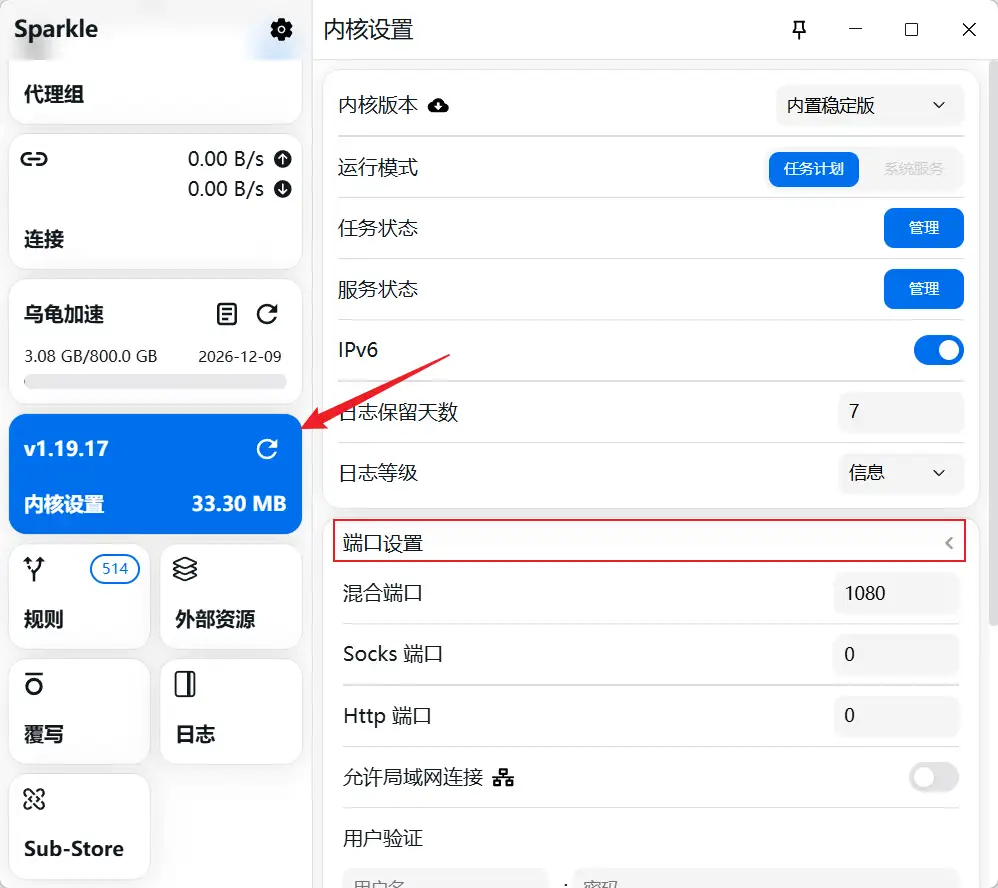Click the link icon in 连接 card
Screen dimensions: 998x888
pos(35,159)
